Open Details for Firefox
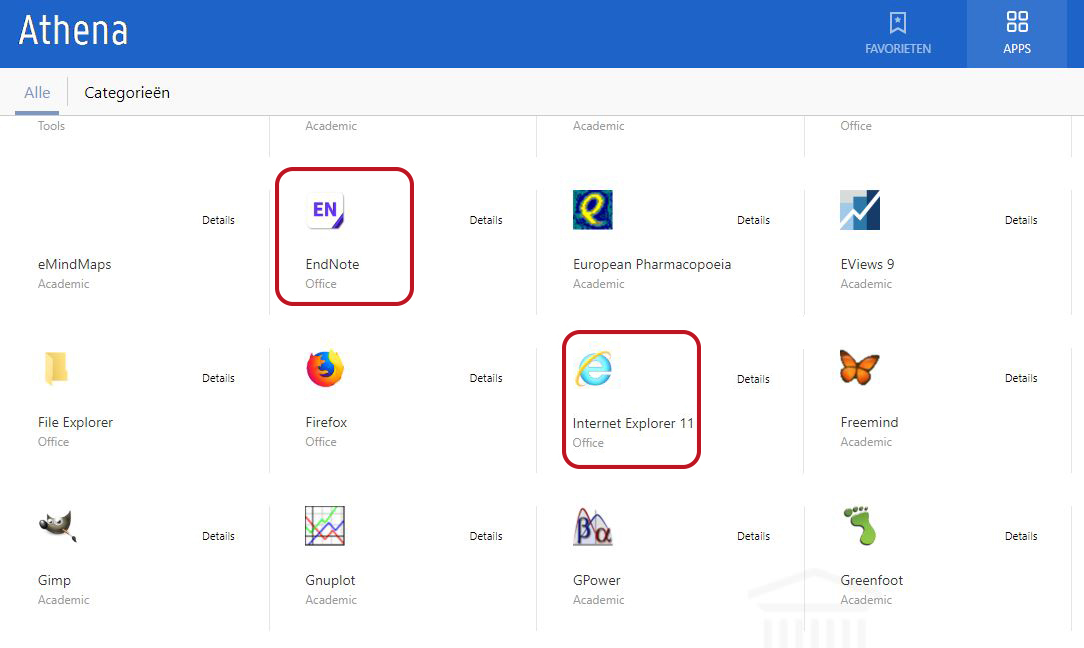1084x648 pixels. tap(486, 378)
